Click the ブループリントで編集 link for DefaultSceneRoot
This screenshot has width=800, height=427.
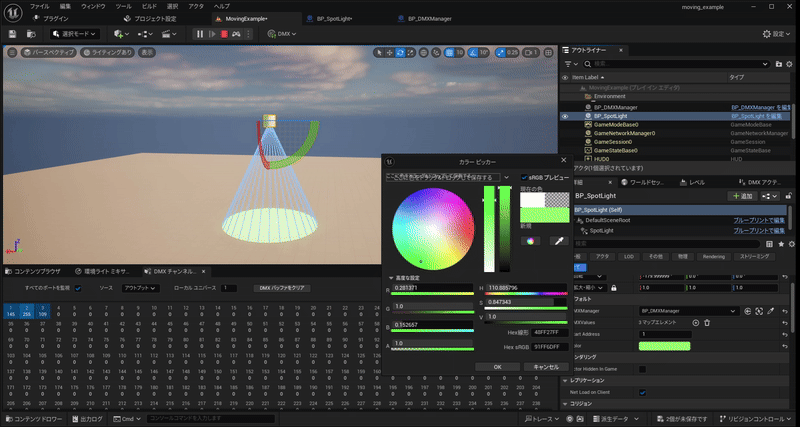coord(759,220)
